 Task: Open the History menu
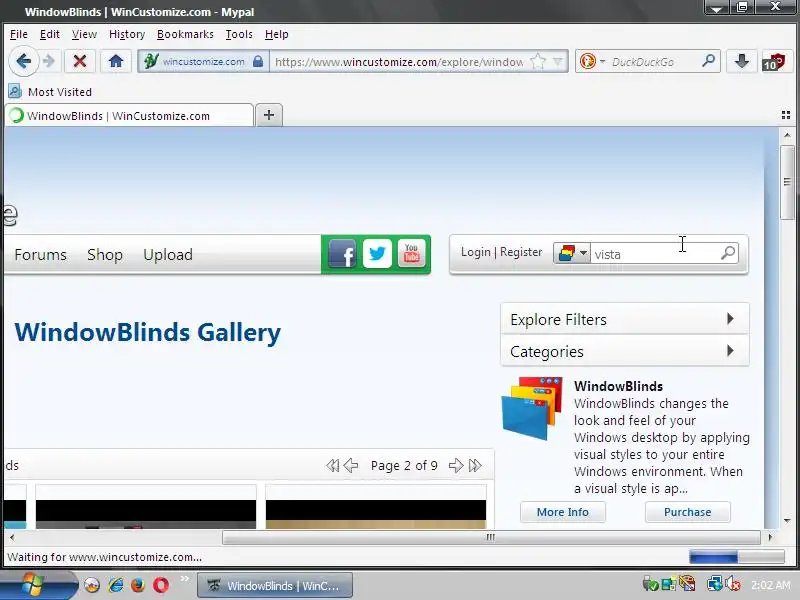[x=127, y=34]
